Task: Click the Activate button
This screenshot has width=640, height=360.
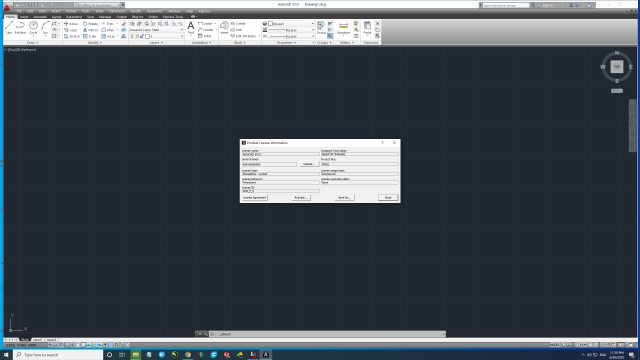Action: [x=301, y=198]
